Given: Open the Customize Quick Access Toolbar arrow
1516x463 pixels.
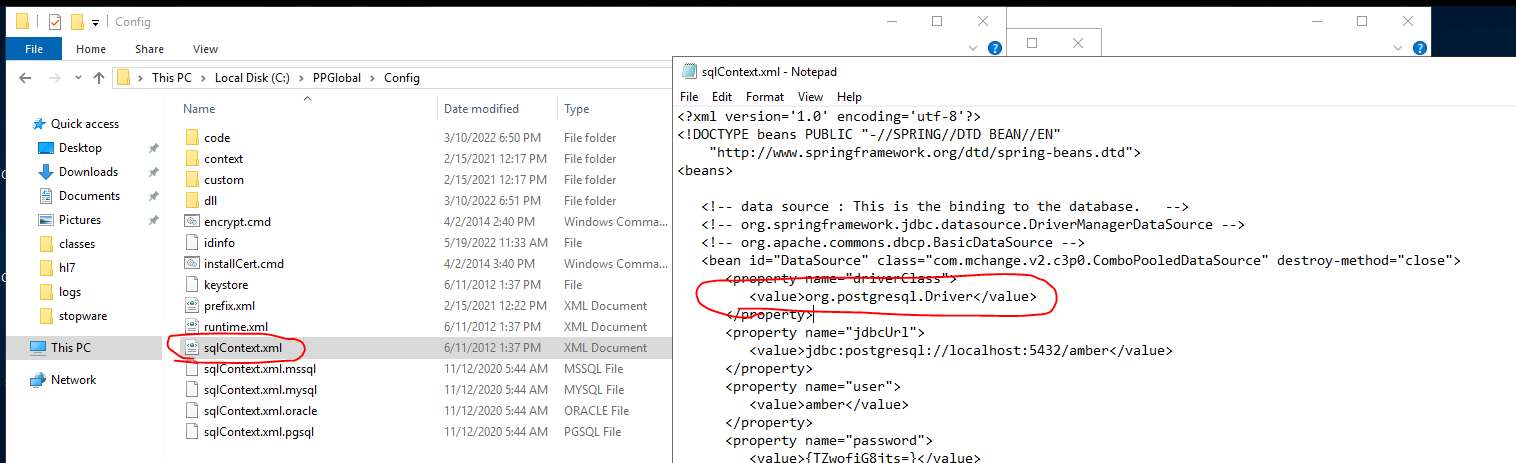Looking at the screenshot, I should click(x=95, y=22).
